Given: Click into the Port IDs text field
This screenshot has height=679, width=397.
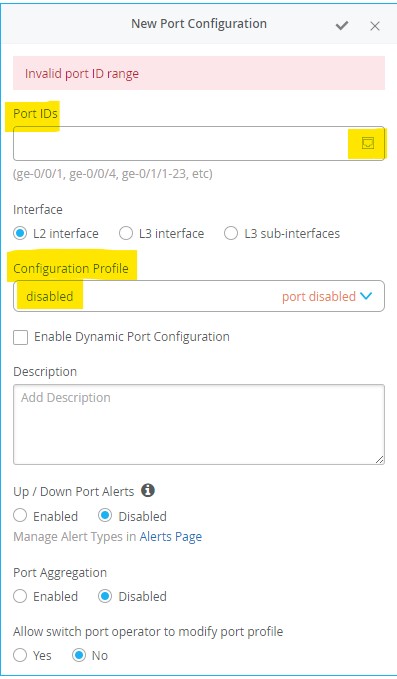Looking at the screenshot, I should point(199,143).
